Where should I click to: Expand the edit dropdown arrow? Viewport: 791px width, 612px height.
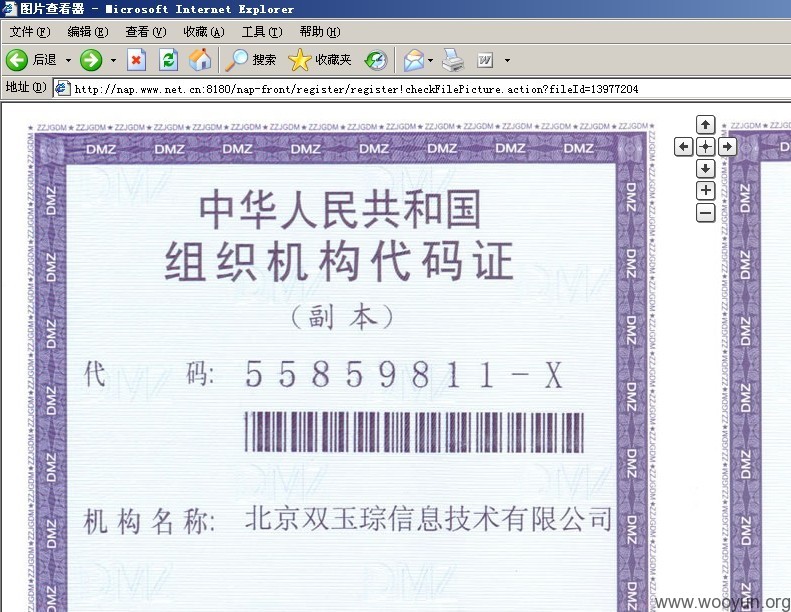(507, 61)
